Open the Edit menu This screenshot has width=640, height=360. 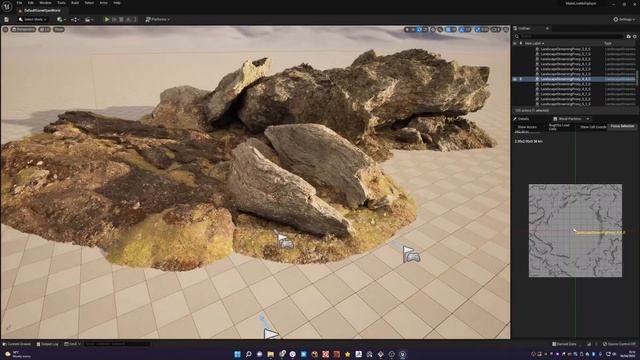pos(31,3)
